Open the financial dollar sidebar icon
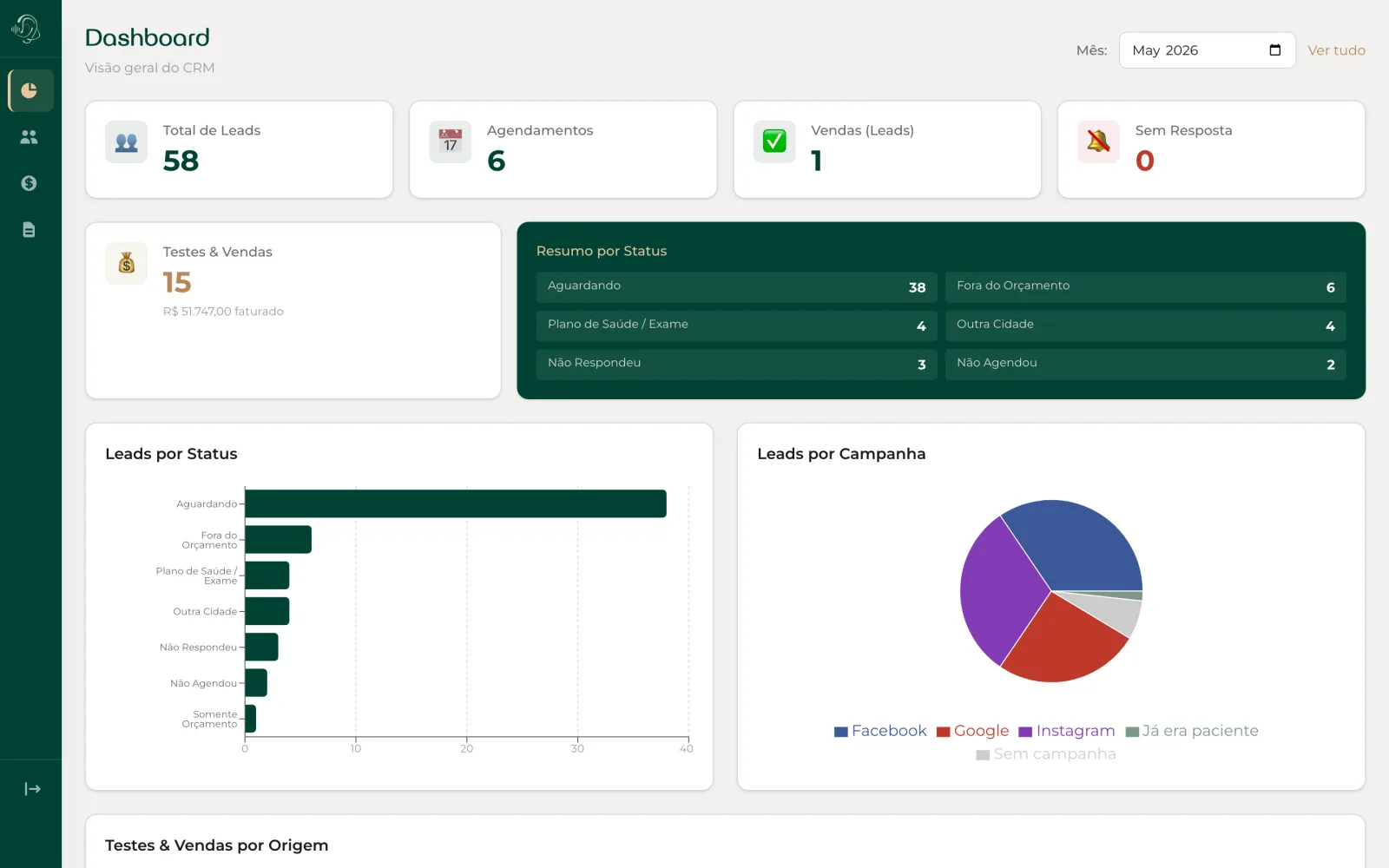 (x=29, y=183)
